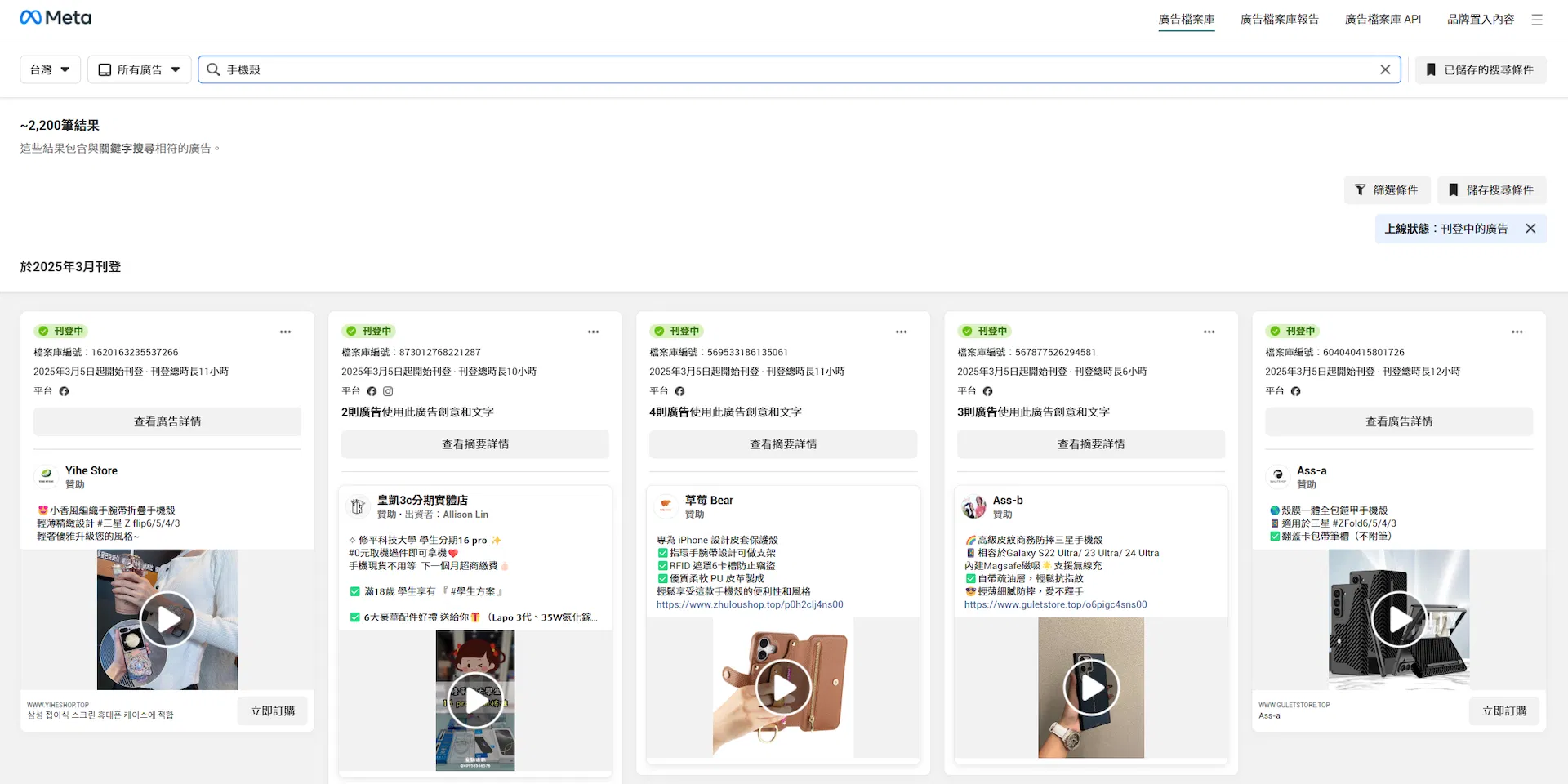Click Instagram platform icon on 皇凱3c ad
This screenshot has height=784, width=1568.
tap(388, 391)
